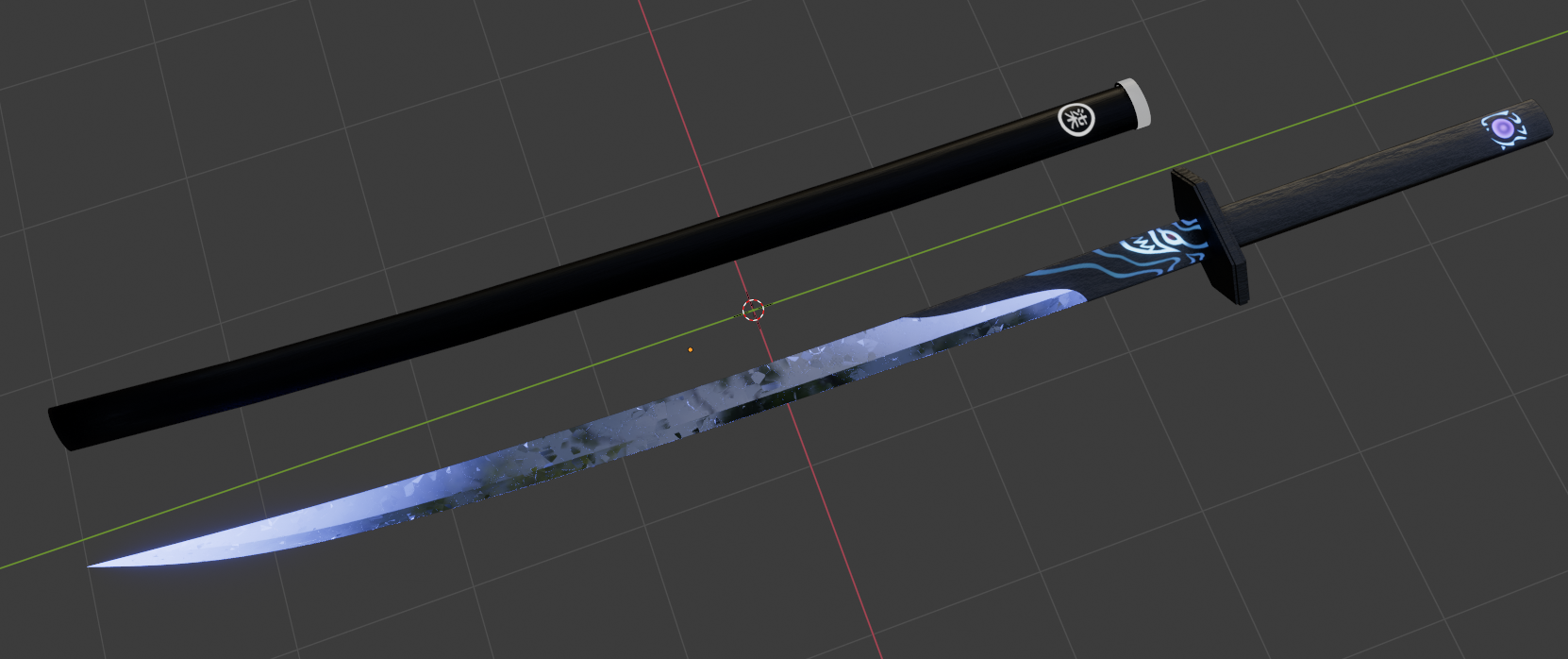The image size is (1568, 659).
Task: Click the sword's rectangular hand guard
Action: point(1209,235)
